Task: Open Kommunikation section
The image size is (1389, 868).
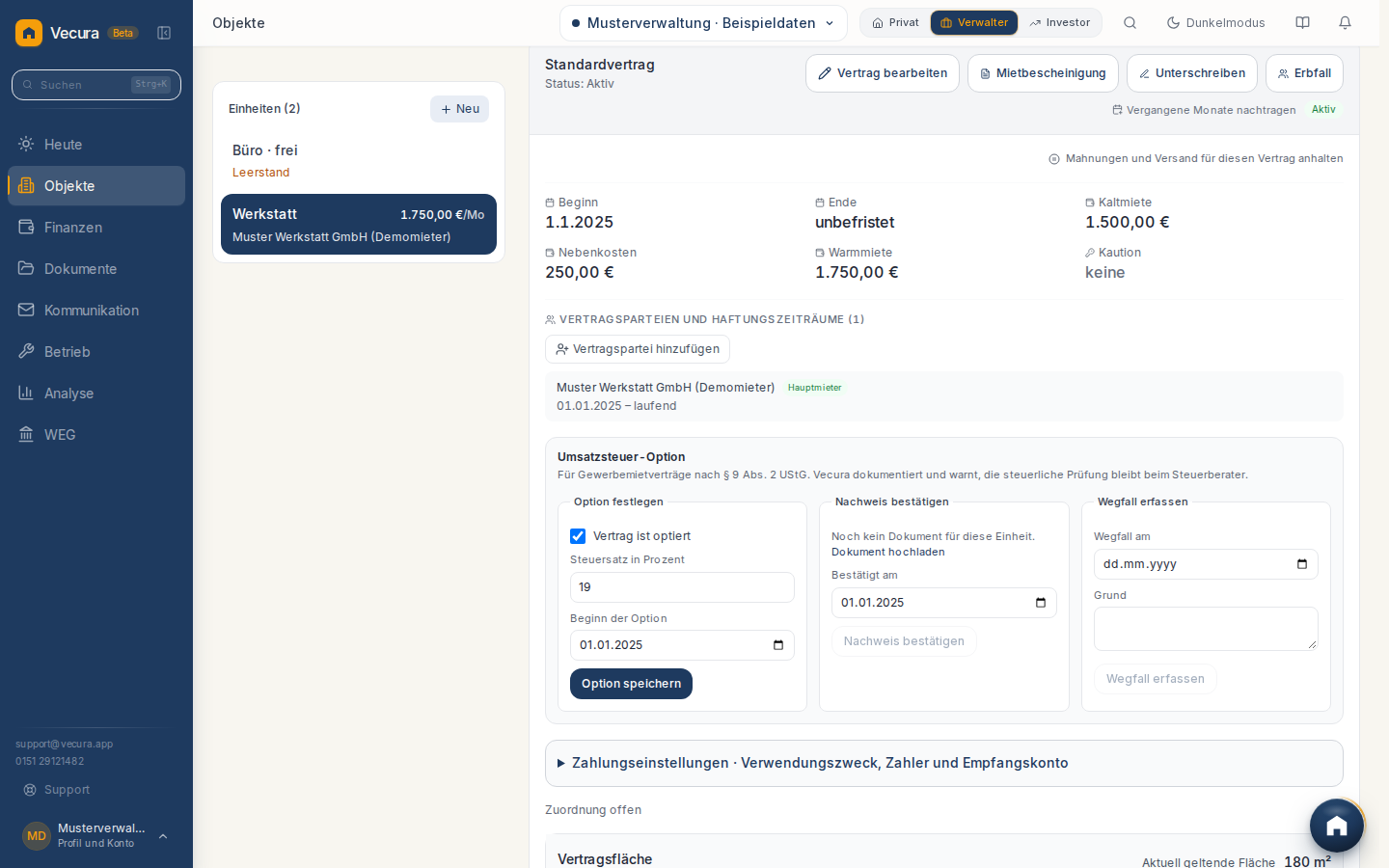Action: (96, 311)
